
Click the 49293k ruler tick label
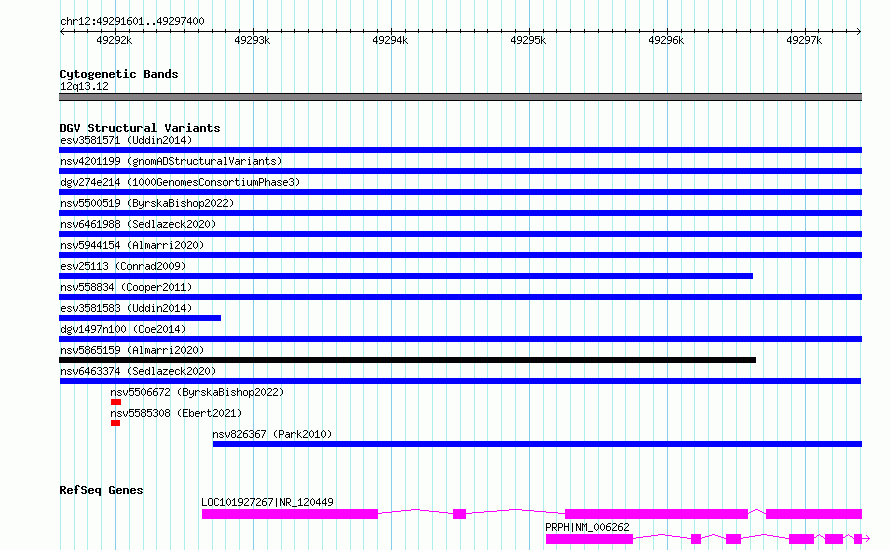click(x=252, y=40)
